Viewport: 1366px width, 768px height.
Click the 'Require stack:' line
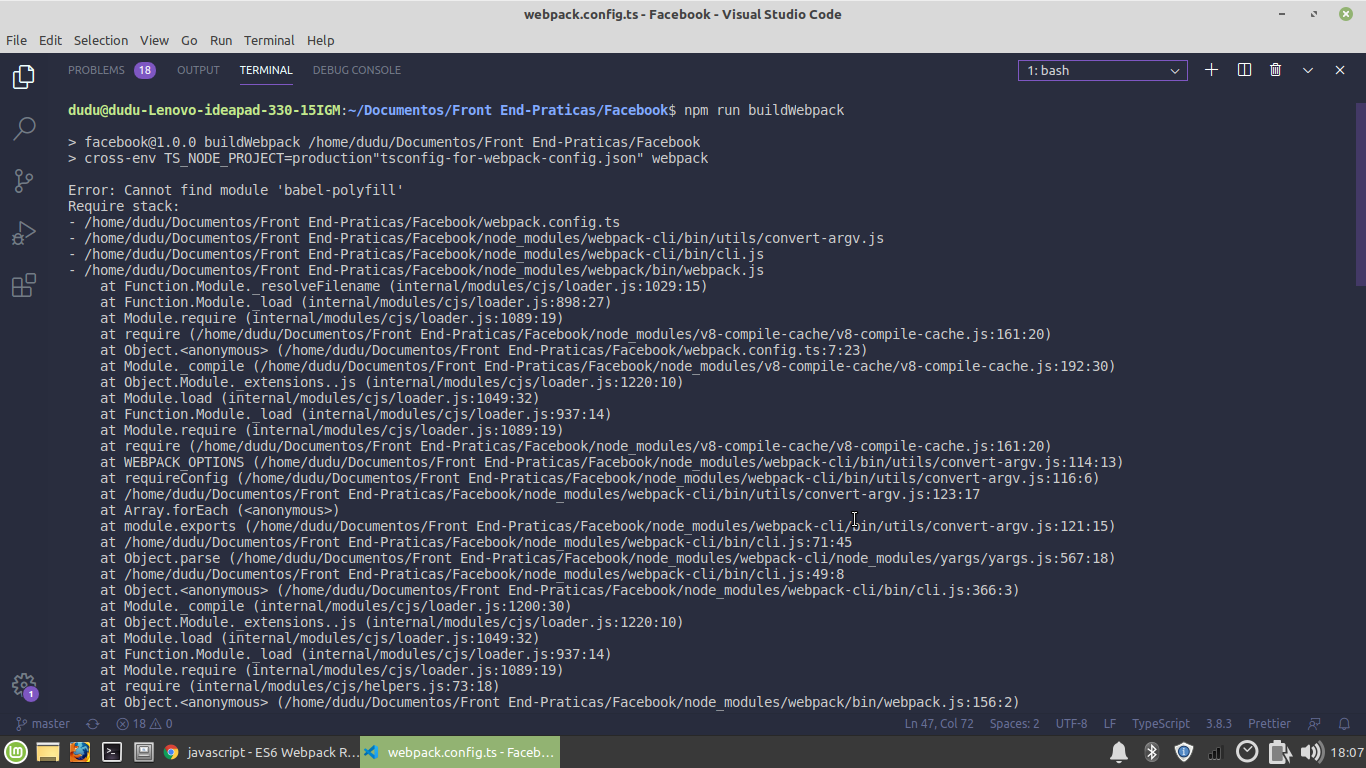pos(124,206)
